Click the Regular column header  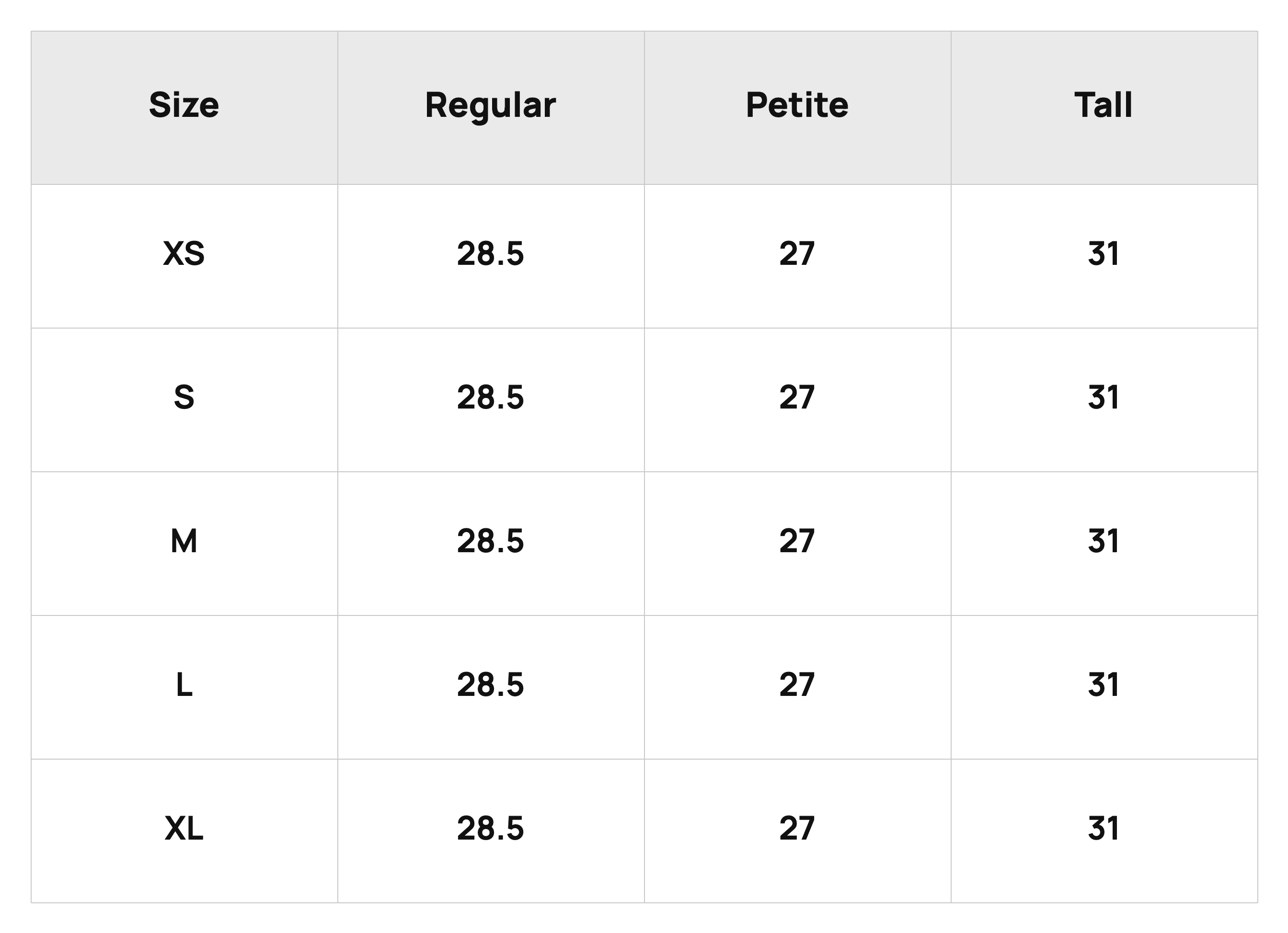click(x=491, y=106)
